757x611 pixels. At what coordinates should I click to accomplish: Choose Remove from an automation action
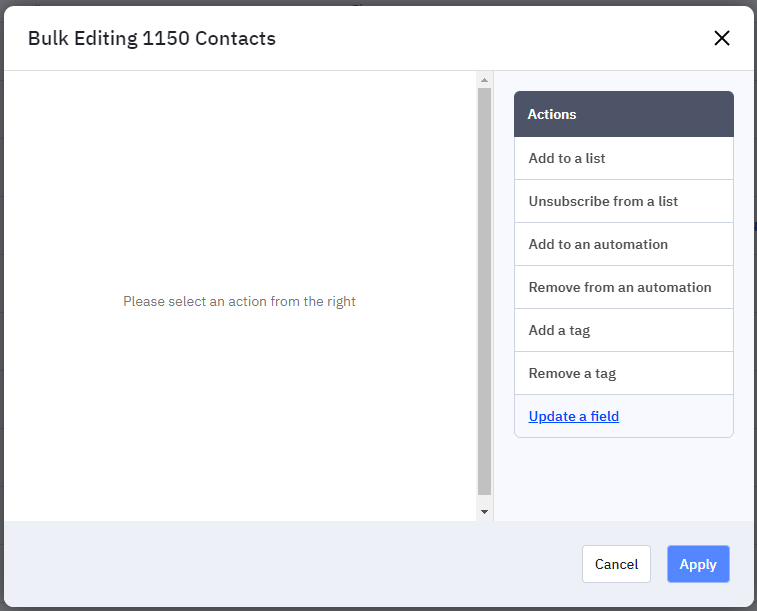[624, 287]
